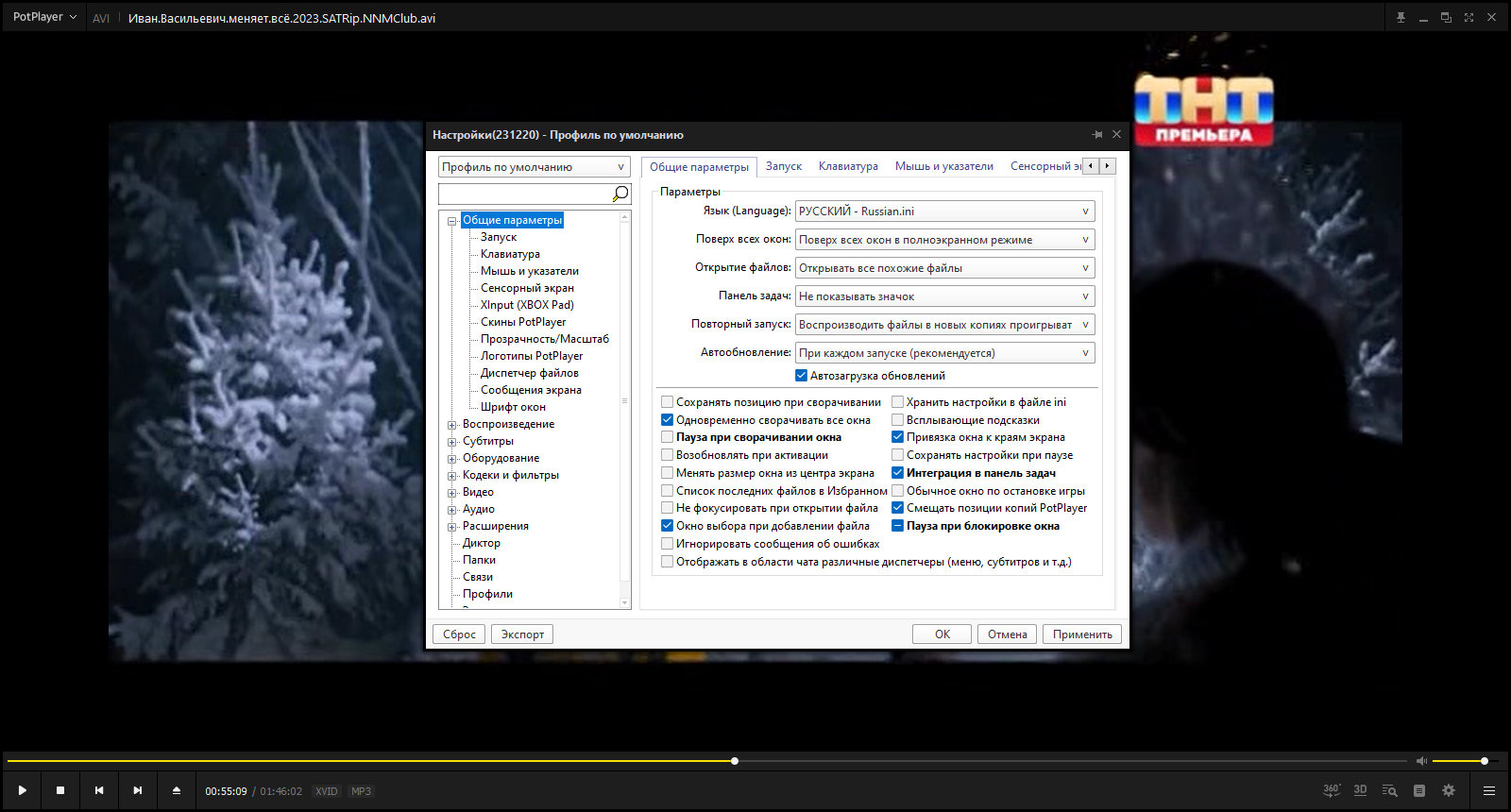The image size is (1511, 812).
Task: Open the playlist panel icon
Action: coord(1489,790)
